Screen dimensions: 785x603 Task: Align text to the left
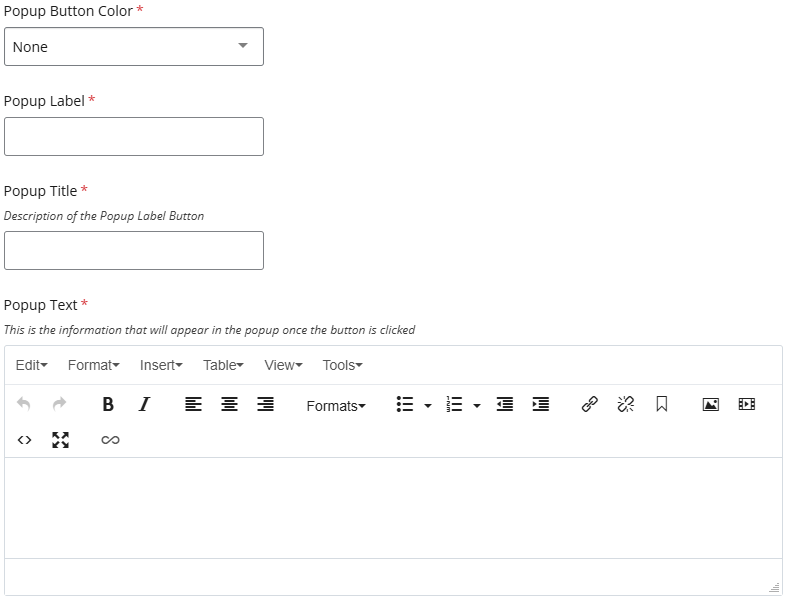tap(193, 405)
